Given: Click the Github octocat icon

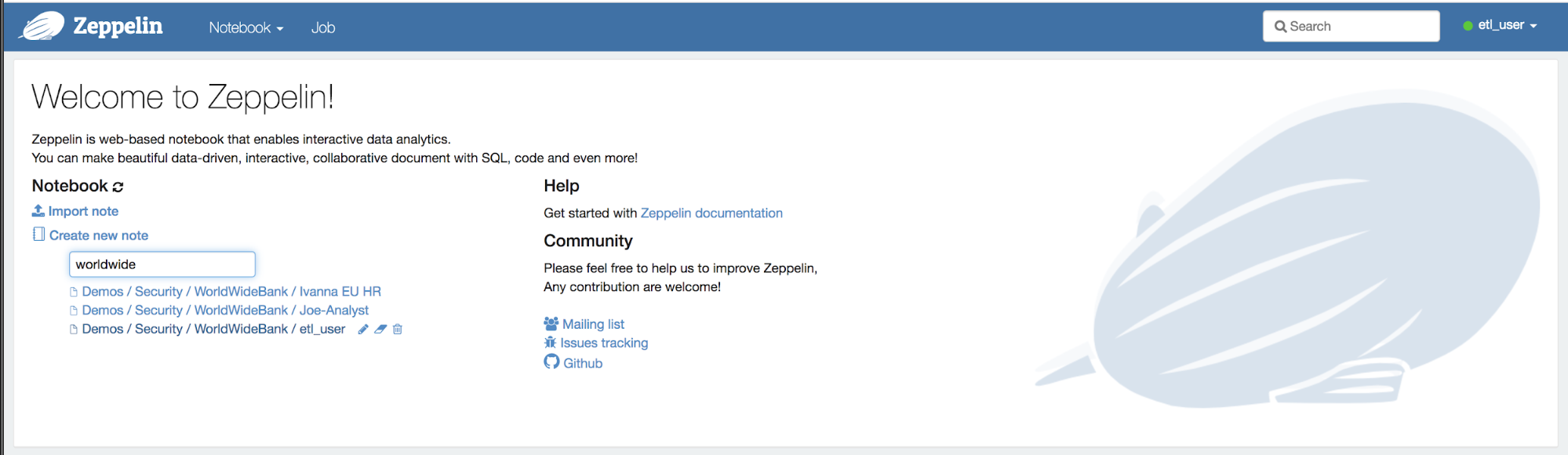Looking at the screenshot, I should point(551,362).
